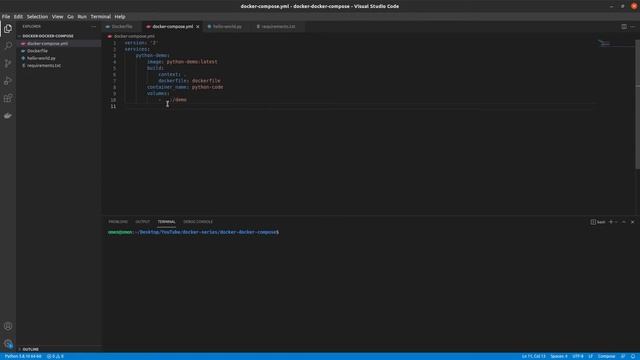Click the 'volumes:' line in editor
The width and height of the screenshot is (640, 360).
point(158,93)
